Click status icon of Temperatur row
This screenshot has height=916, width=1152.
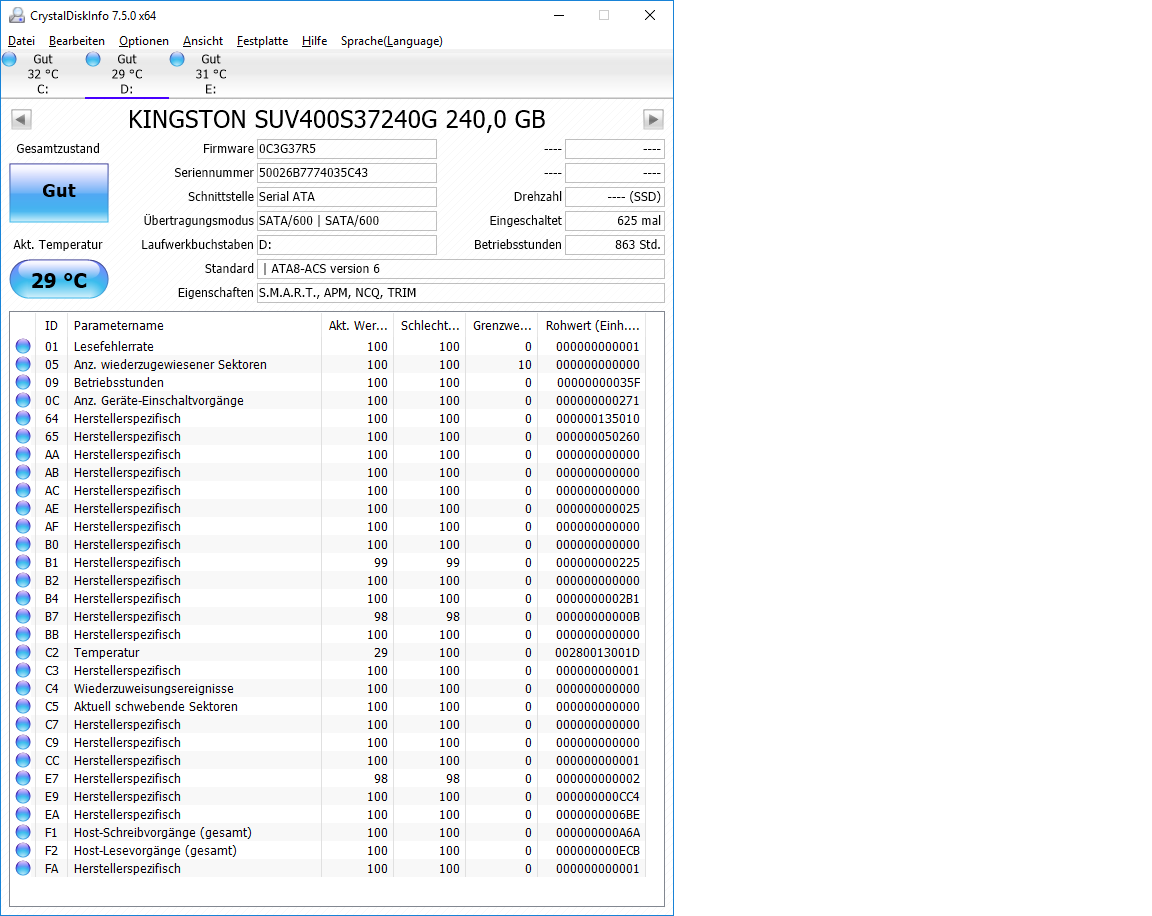[x=24, y=652]
